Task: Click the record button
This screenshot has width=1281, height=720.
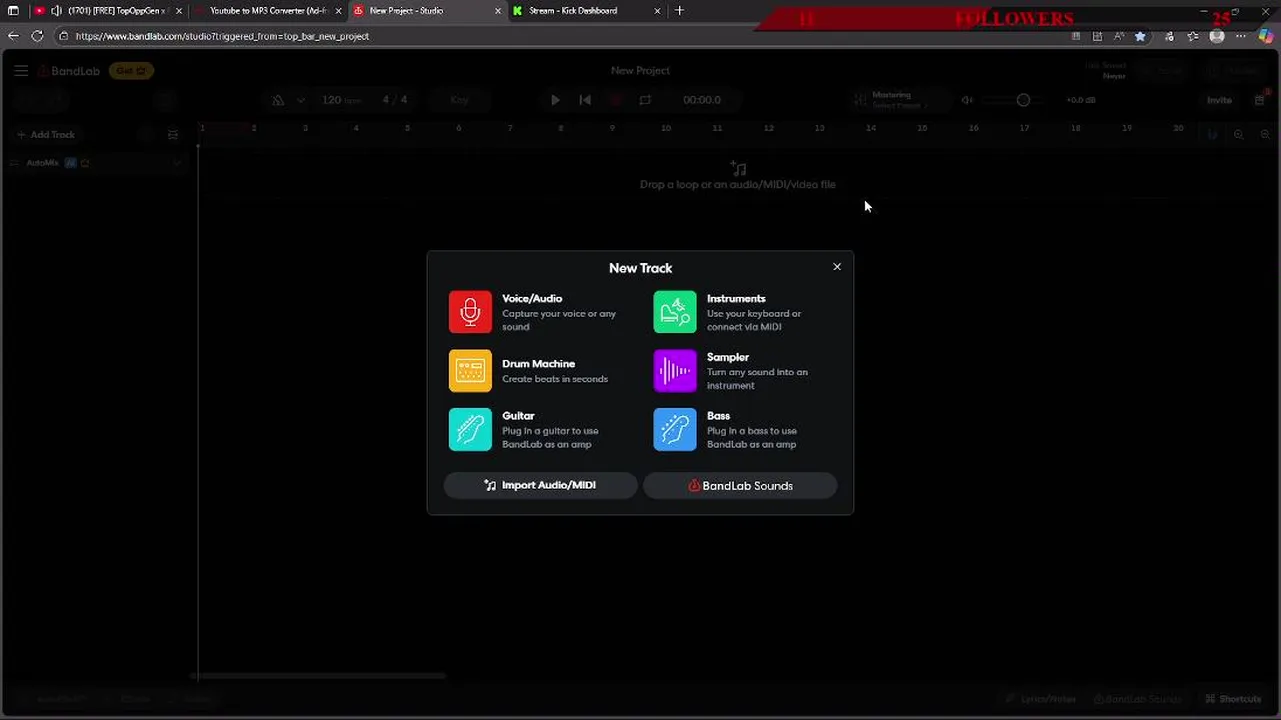Action: 615,100
